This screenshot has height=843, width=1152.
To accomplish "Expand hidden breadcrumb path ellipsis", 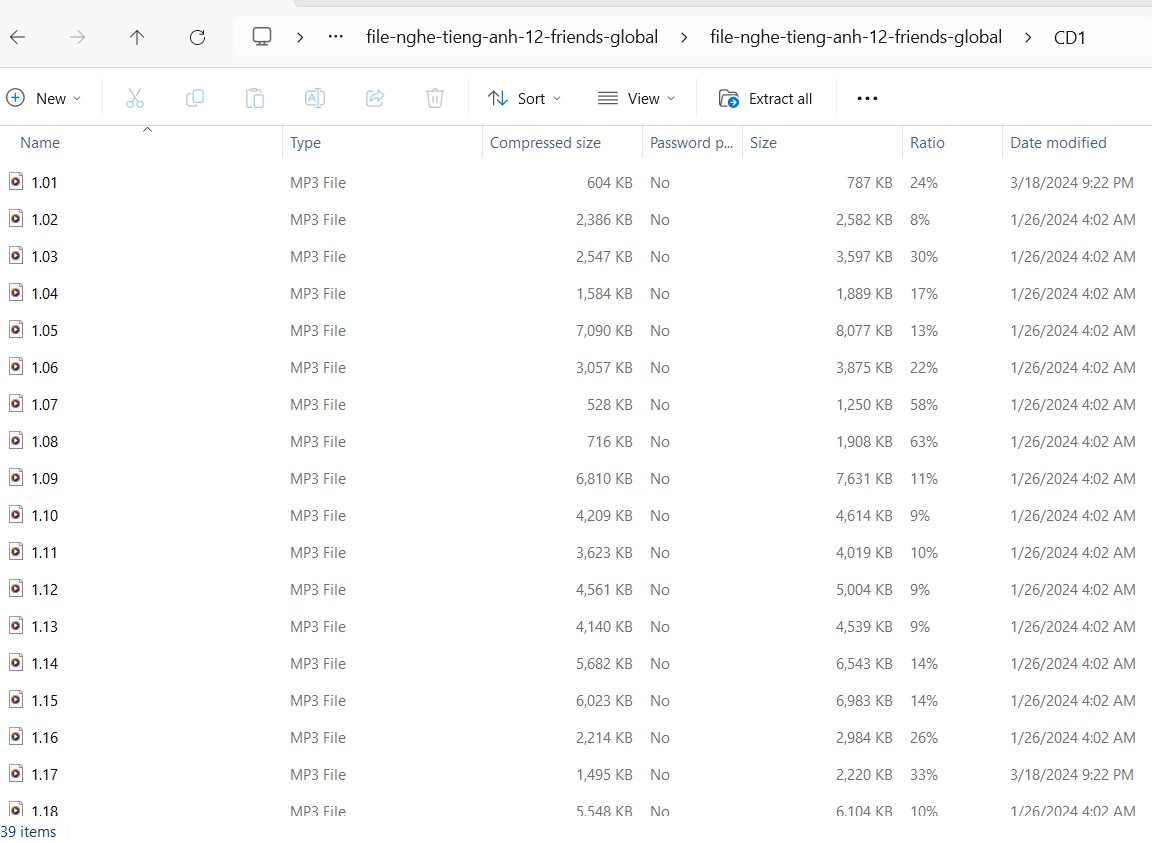I will click(336, 38).
